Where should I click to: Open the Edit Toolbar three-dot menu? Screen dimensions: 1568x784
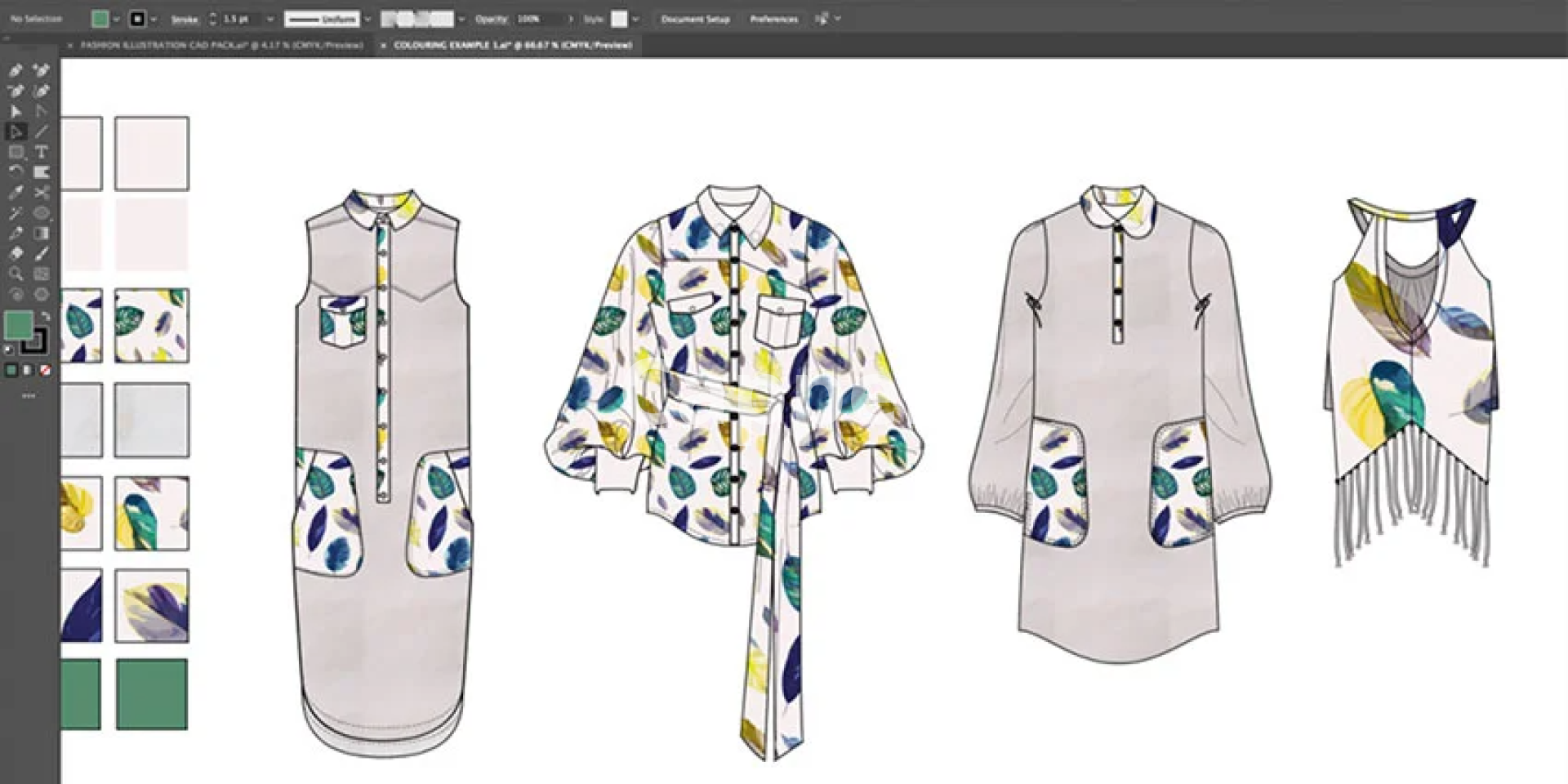click(29, 396)
